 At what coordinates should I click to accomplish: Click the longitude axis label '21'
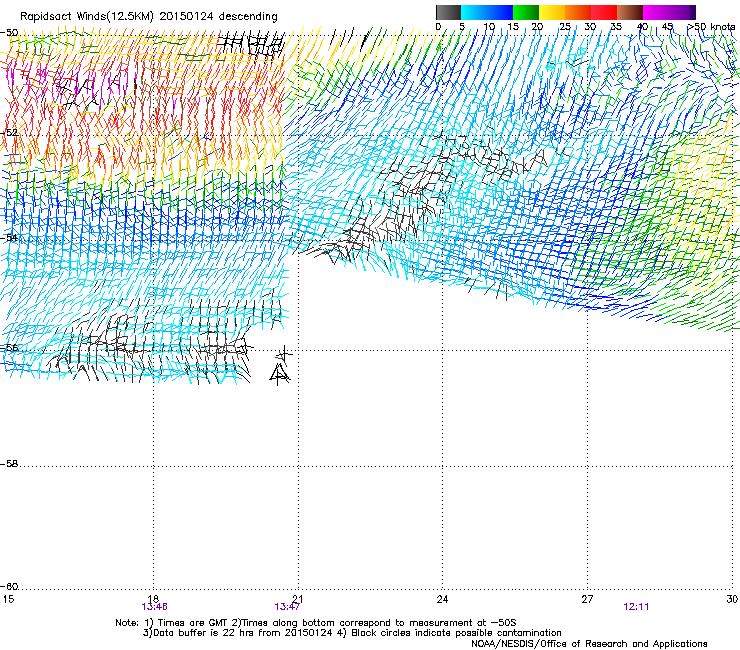click(x=298, y=599)
